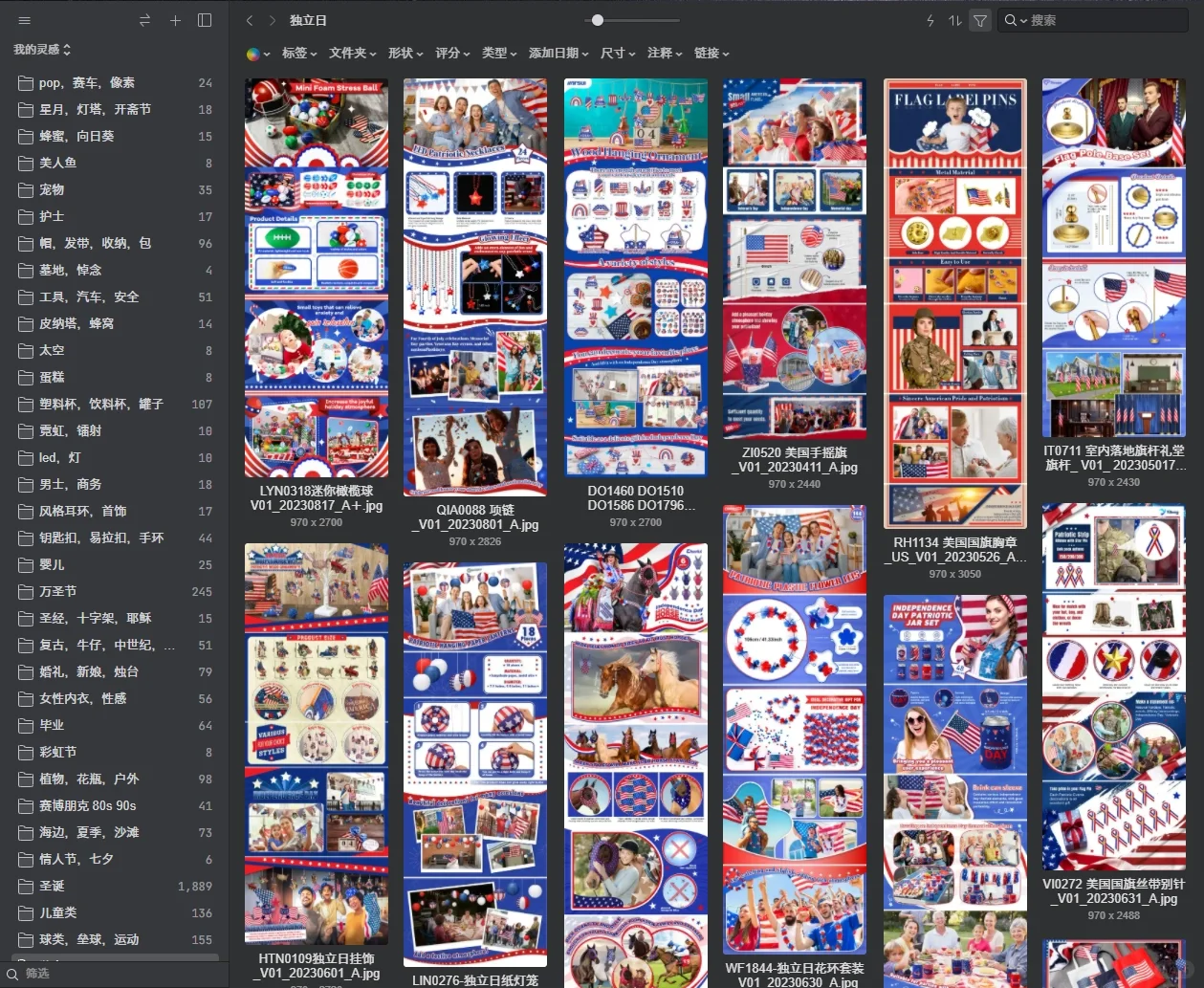Add new folder with plus icon

pos(175,20)
